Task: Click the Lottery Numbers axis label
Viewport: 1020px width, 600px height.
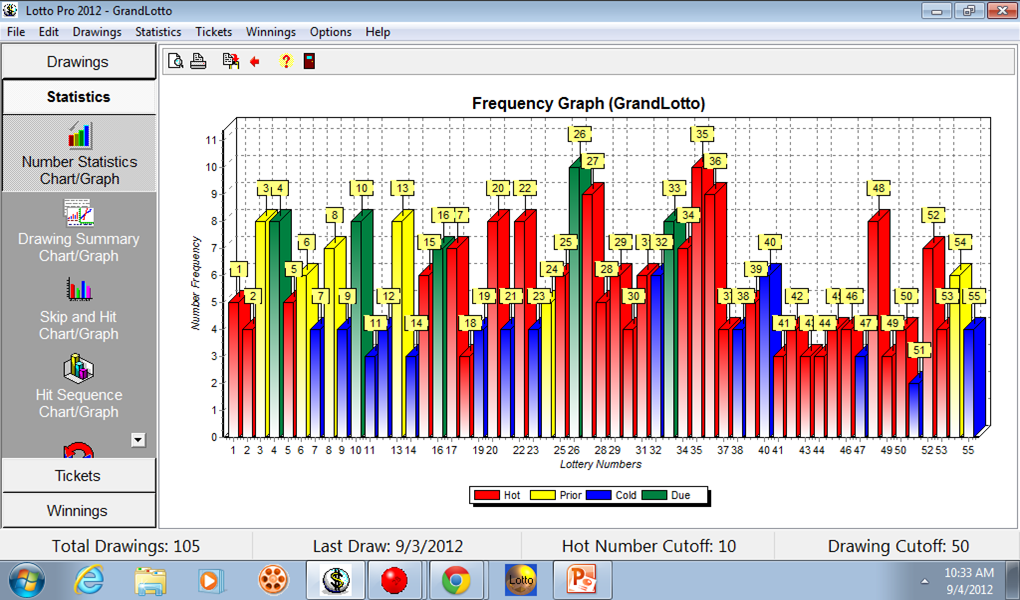Action: (x=600, y=464)
